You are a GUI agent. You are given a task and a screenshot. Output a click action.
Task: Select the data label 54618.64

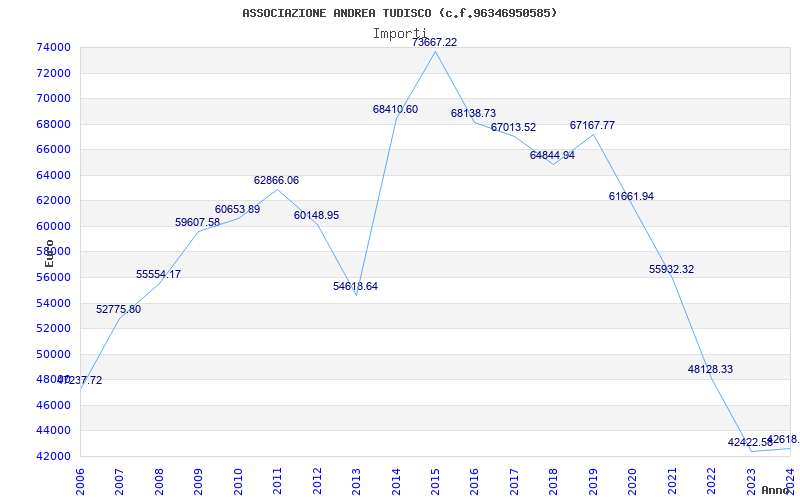click(x=356, y=287)
